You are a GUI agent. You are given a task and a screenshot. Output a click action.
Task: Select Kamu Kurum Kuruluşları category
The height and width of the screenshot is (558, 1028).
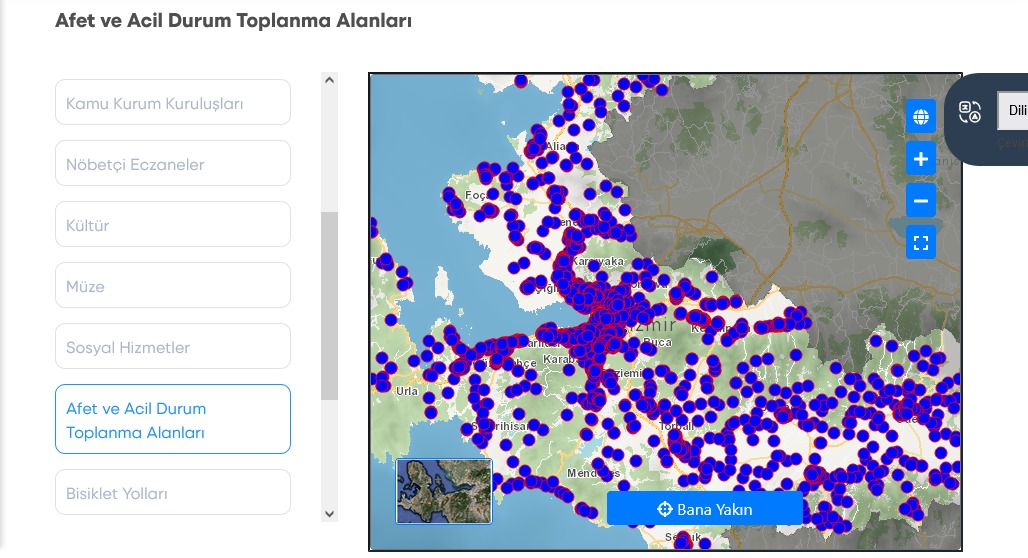point(173,103)
